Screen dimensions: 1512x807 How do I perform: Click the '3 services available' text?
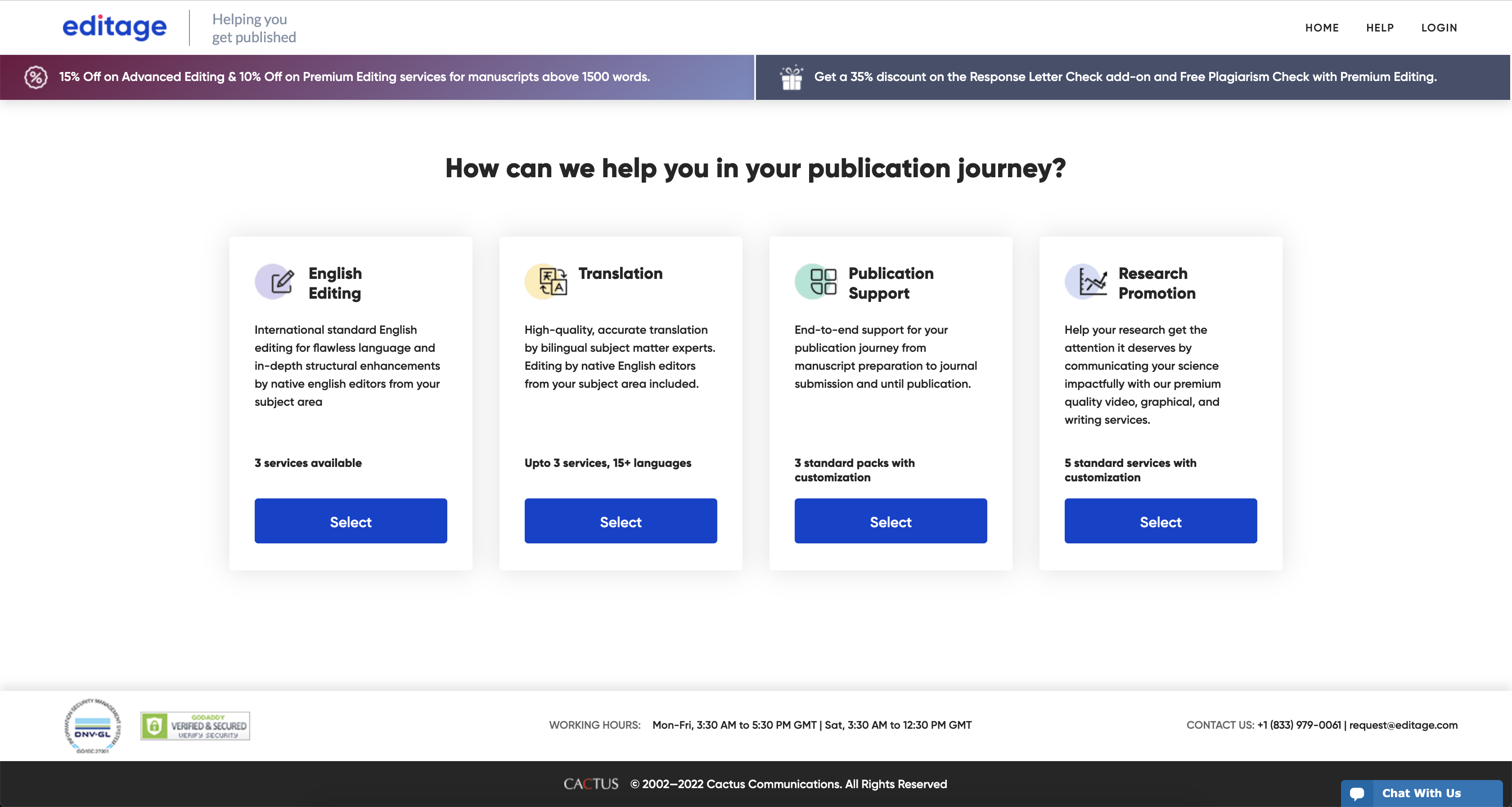point(308,463)
